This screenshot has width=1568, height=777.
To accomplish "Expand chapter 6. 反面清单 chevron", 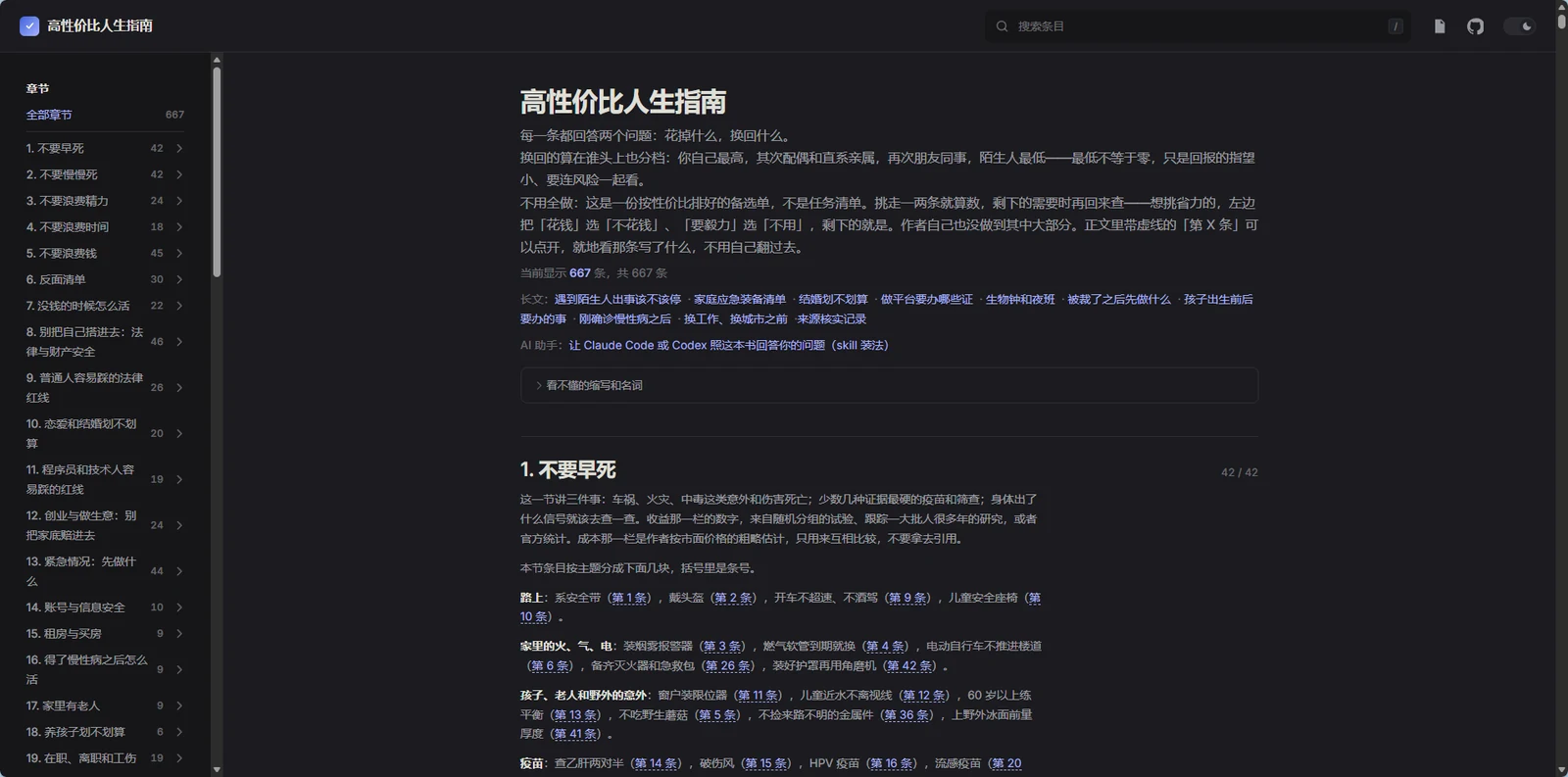I will click(x=179, y=279).
